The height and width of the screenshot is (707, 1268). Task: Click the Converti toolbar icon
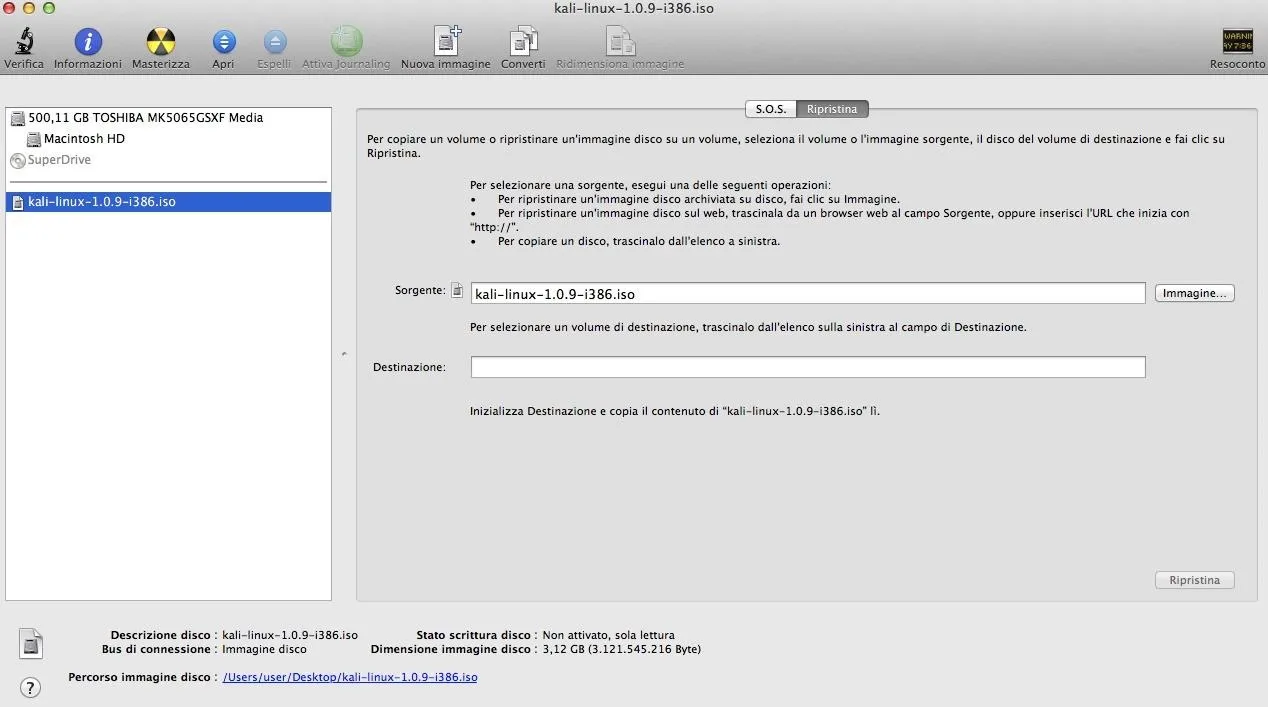pyautogui.click(x=523, y=41)
